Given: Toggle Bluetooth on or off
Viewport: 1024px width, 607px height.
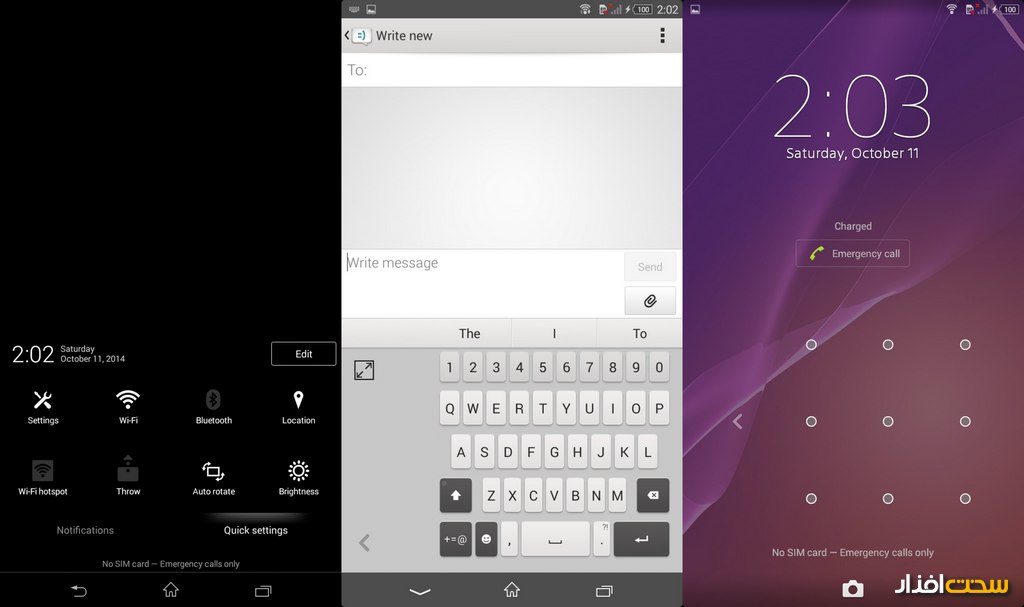Looking at the screenshot, I should (x=213, y=405).
